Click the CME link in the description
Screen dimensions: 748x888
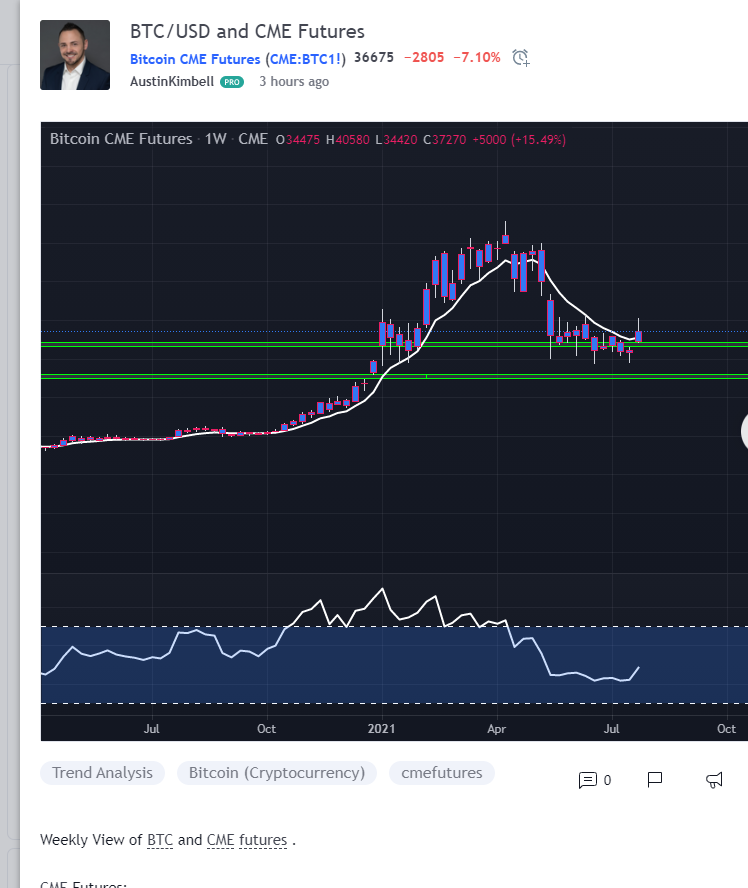click(x=220, y=840)
